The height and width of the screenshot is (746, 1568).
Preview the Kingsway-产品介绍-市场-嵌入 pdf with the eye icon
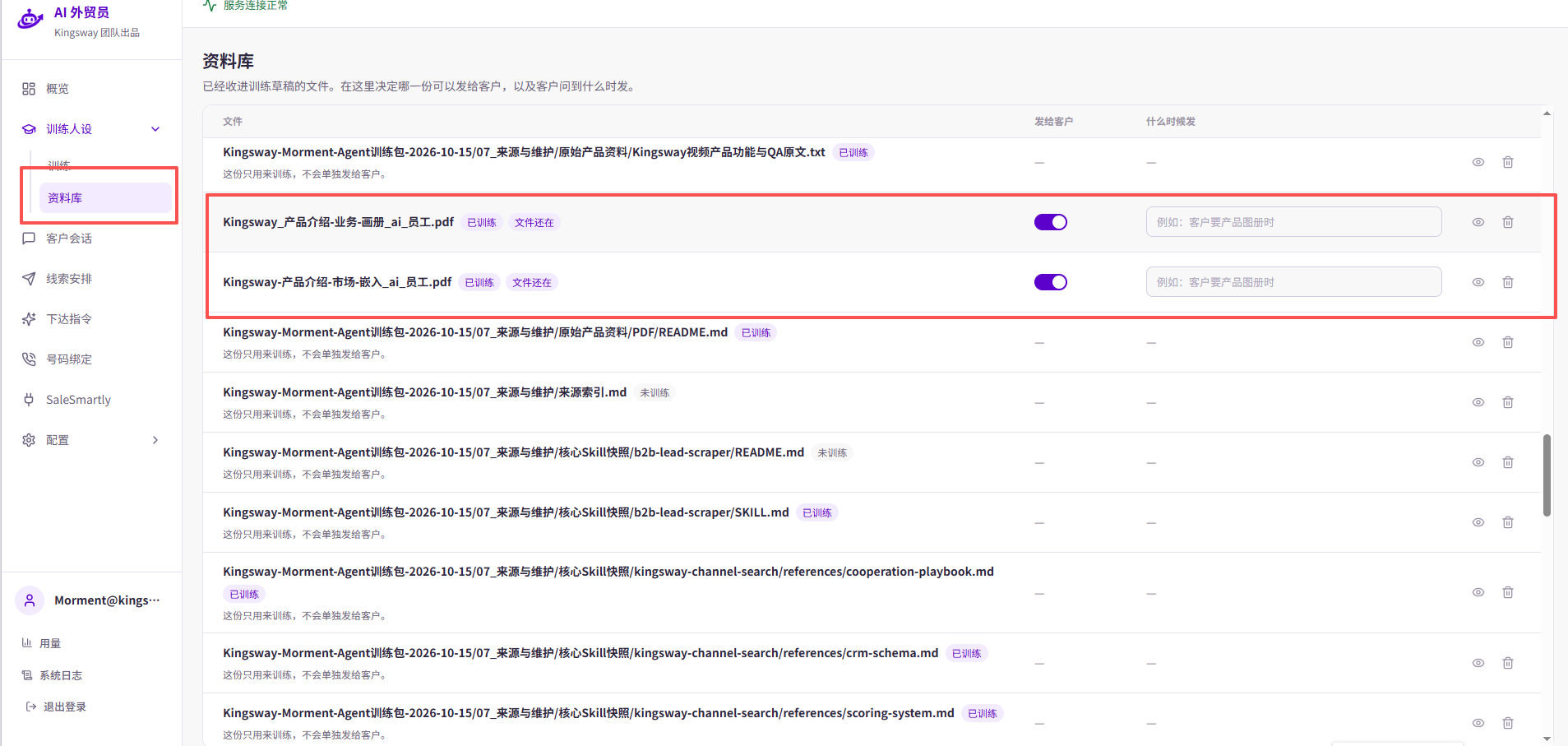coord(1478,282)
